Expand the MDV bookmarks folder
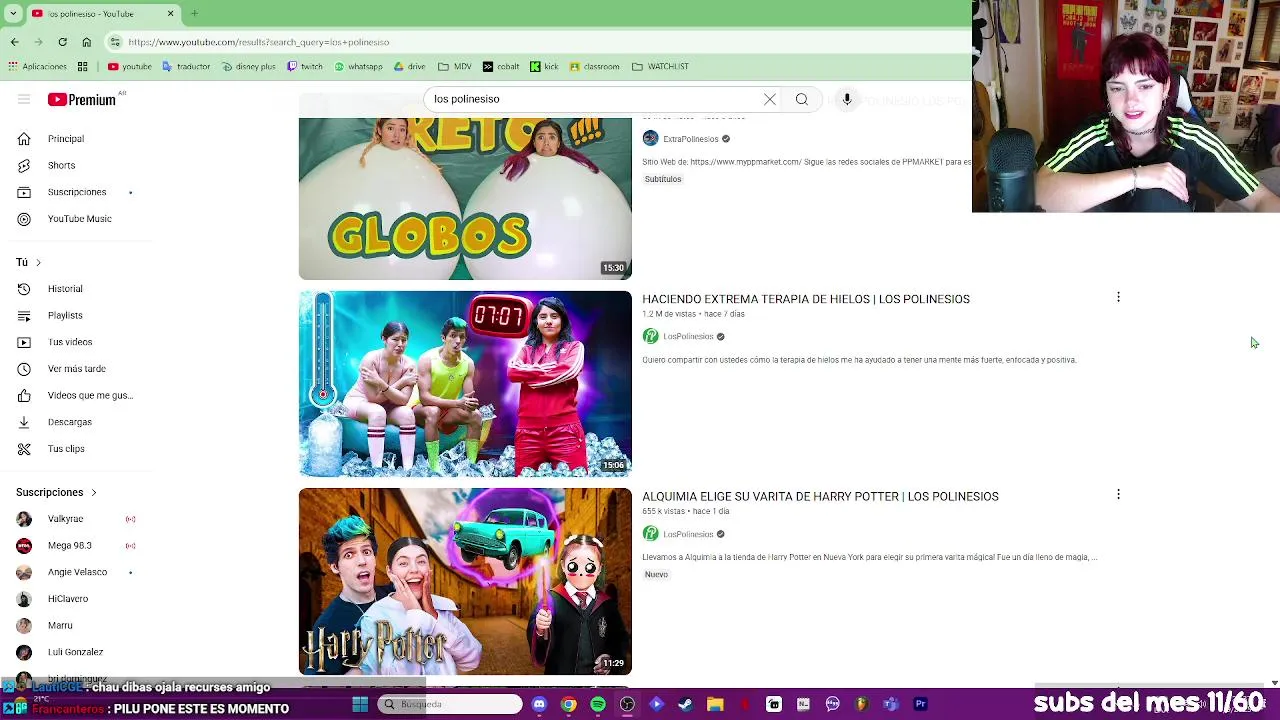This screenshot has width=1280, height=720. (x=455, y=66)
